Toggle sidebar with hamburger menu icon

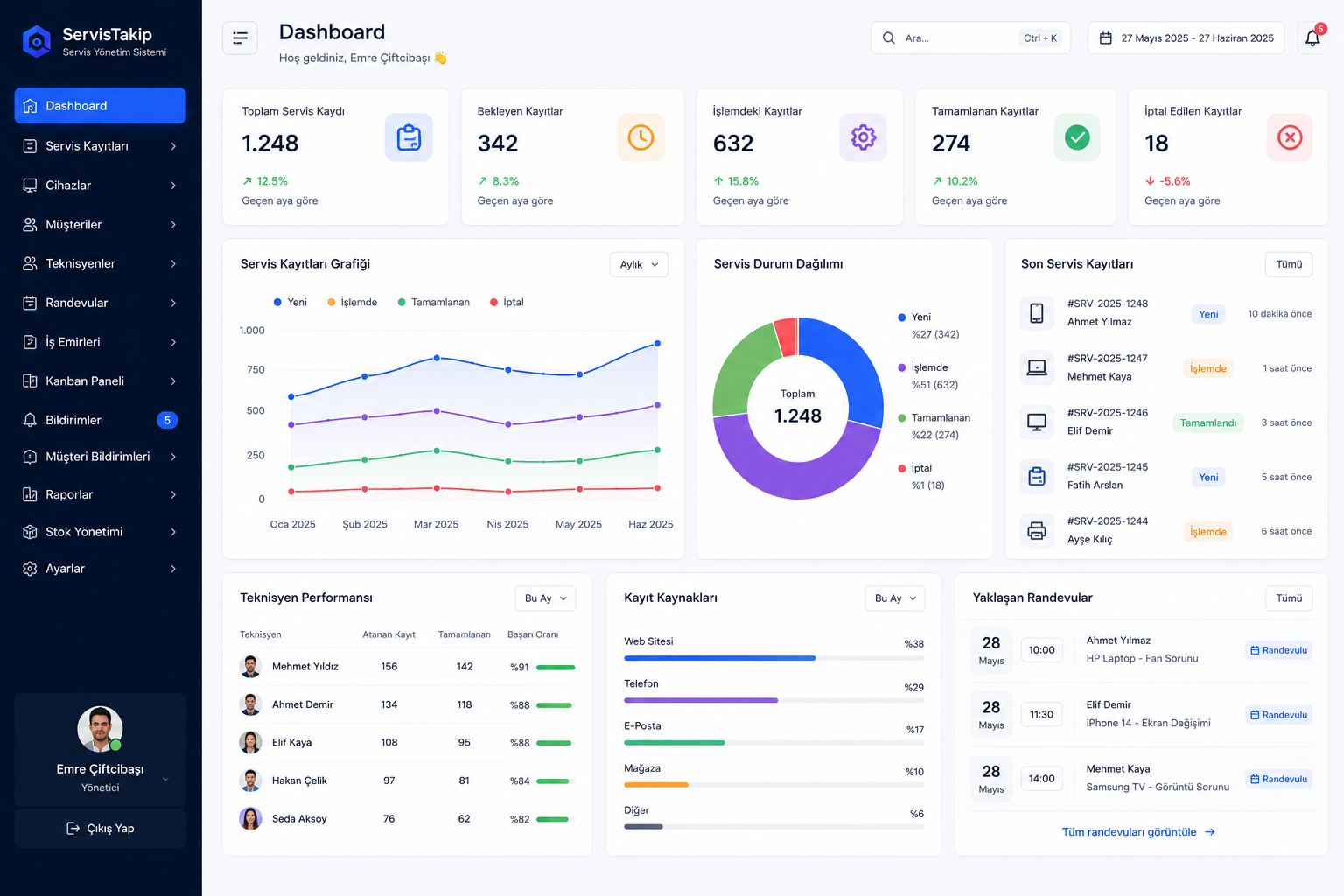(240, 38)
